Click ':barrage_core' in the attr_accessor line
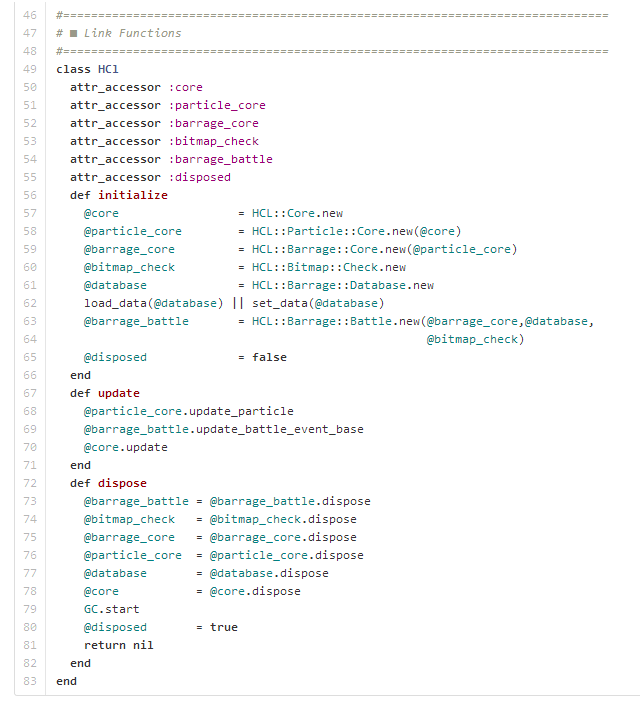This screenshot has height=704, width=640. [213, 123]
